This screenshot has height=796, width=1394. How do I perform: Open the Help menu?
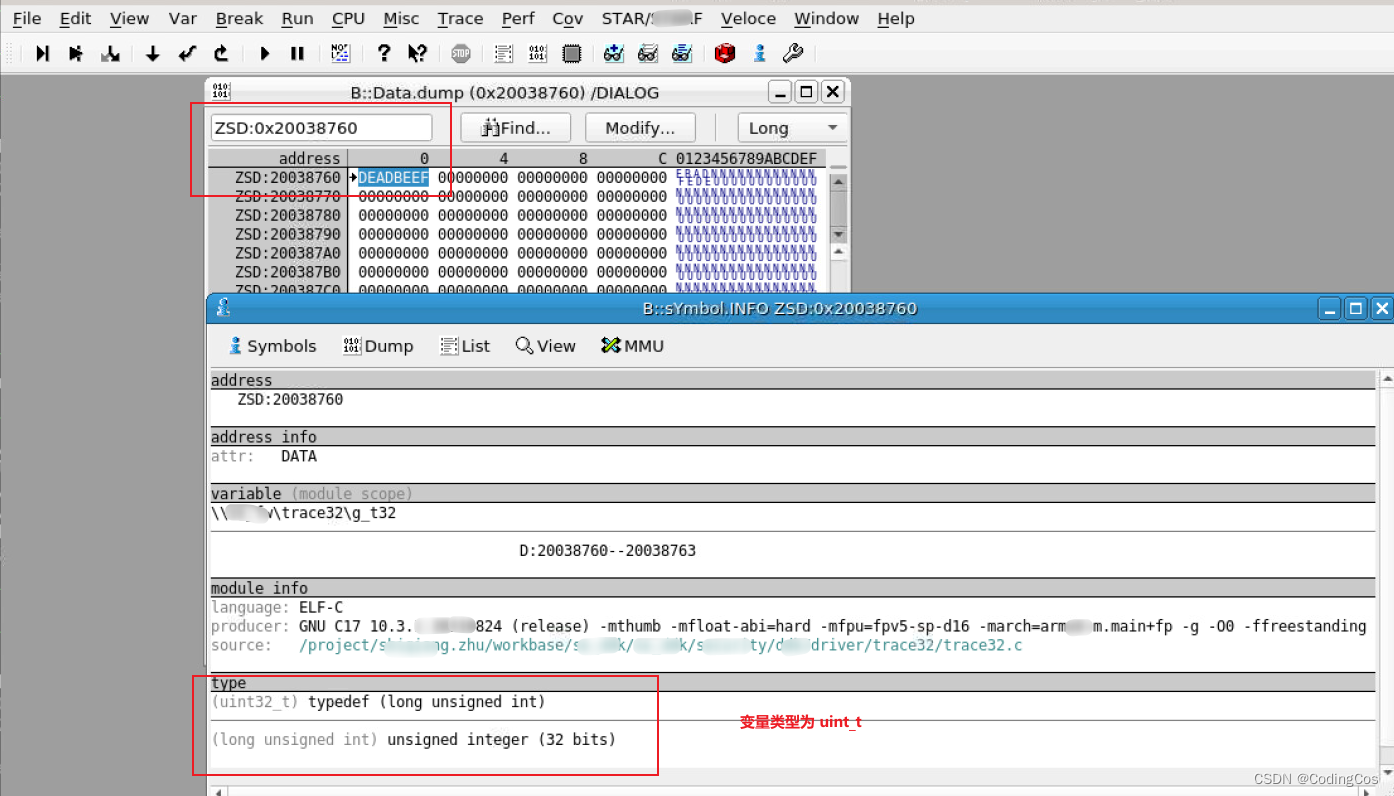(895, 18)
